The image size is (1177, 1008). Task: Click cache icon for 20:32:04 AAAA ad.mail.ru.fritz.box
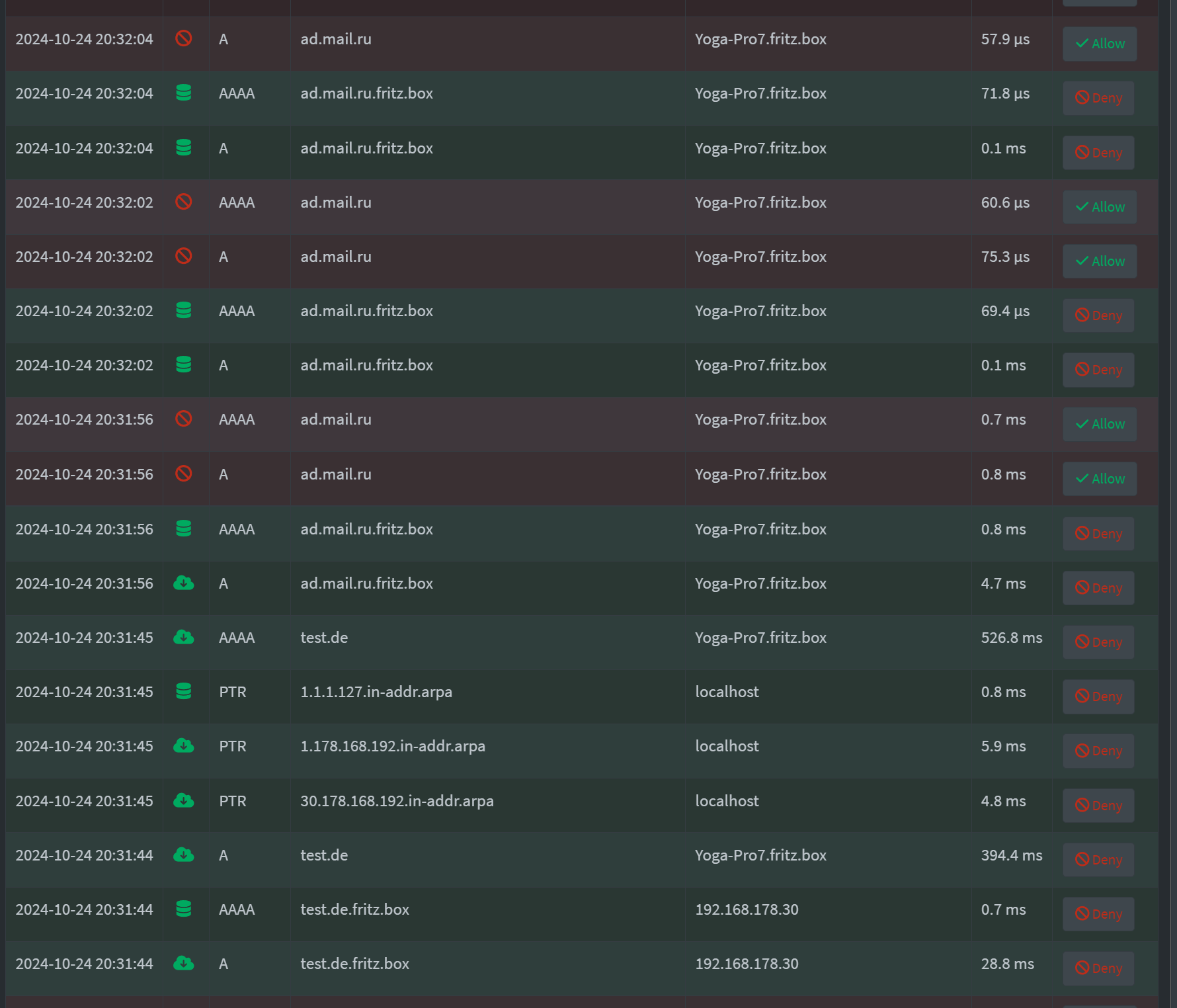pyautogui.click(x=184, y=93)
